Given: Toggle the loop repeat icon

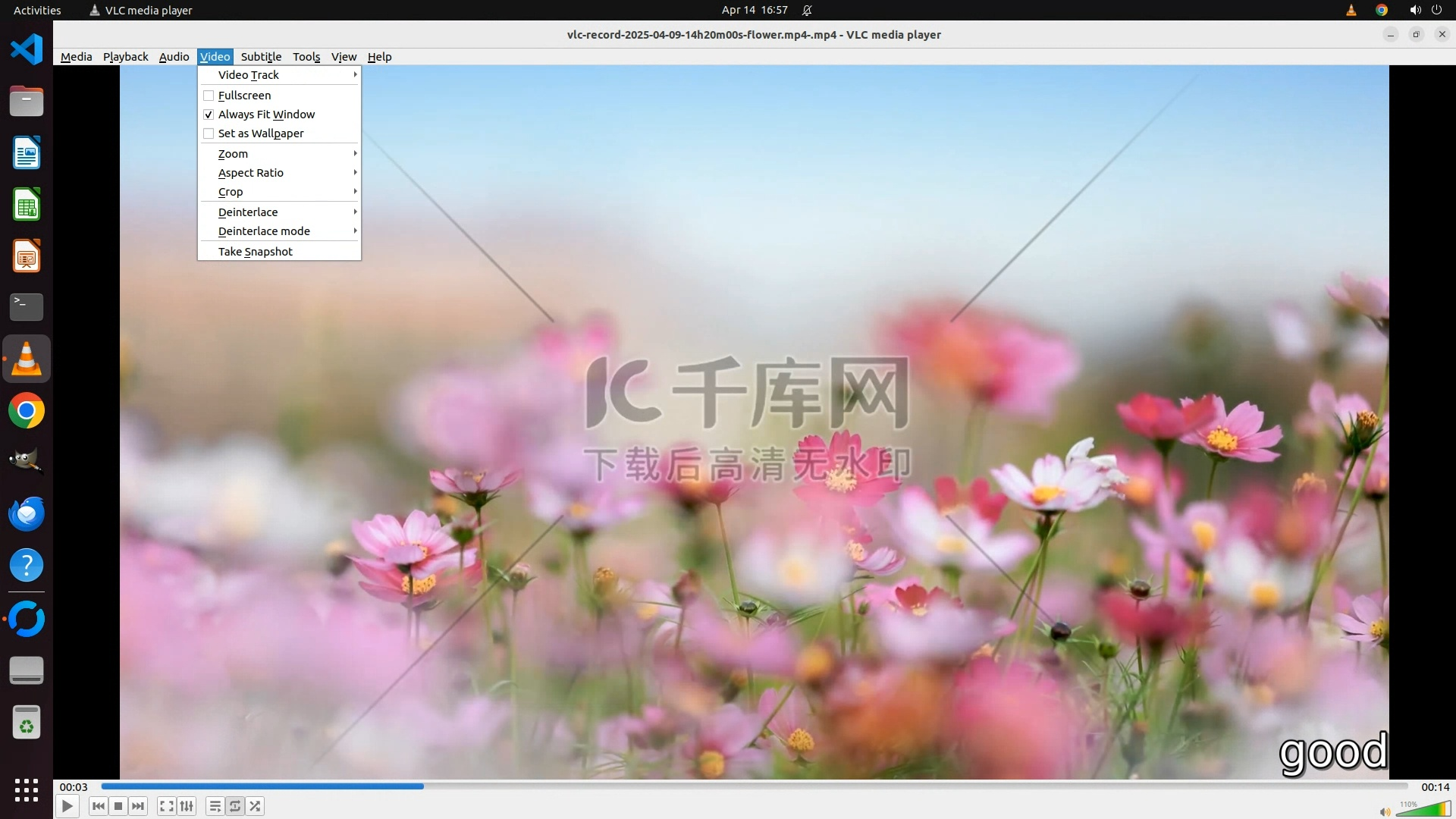Looking at the screenshot, I should [x=235, y=806].
